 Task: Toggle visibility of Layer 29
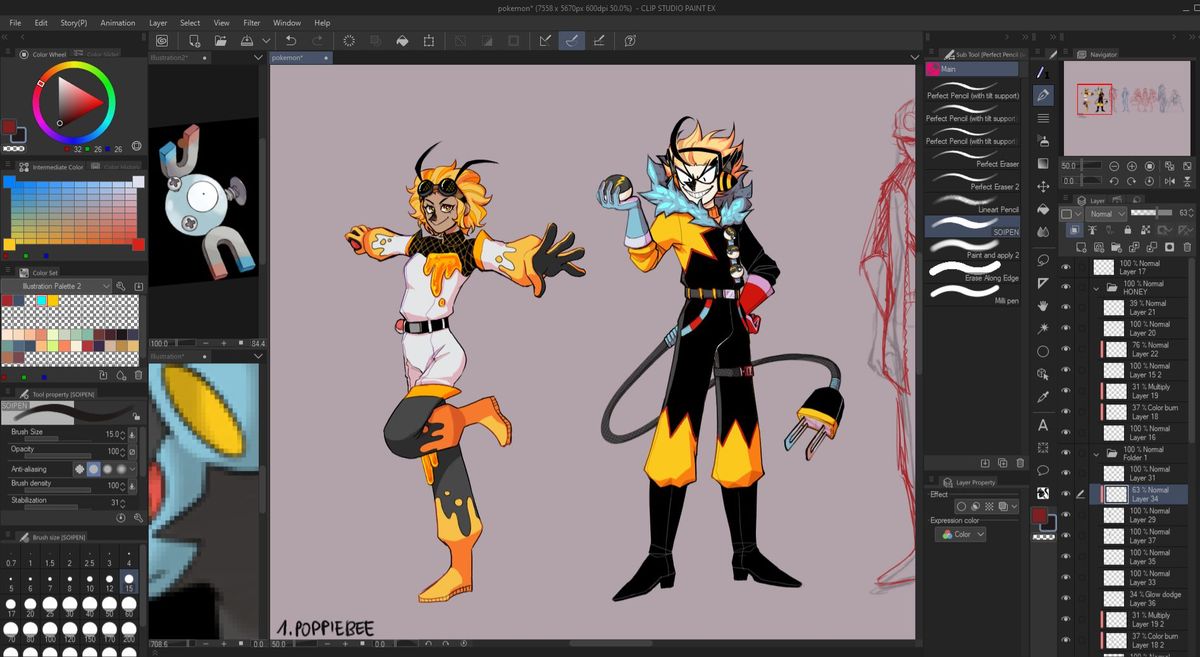pos(1065,515)
